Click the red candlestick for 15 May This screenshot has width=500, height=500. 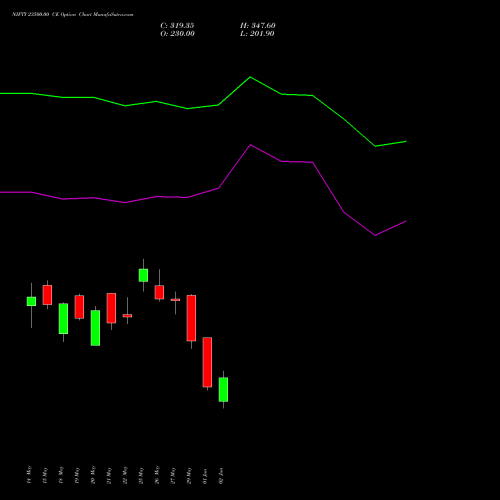tap(47, 295)
